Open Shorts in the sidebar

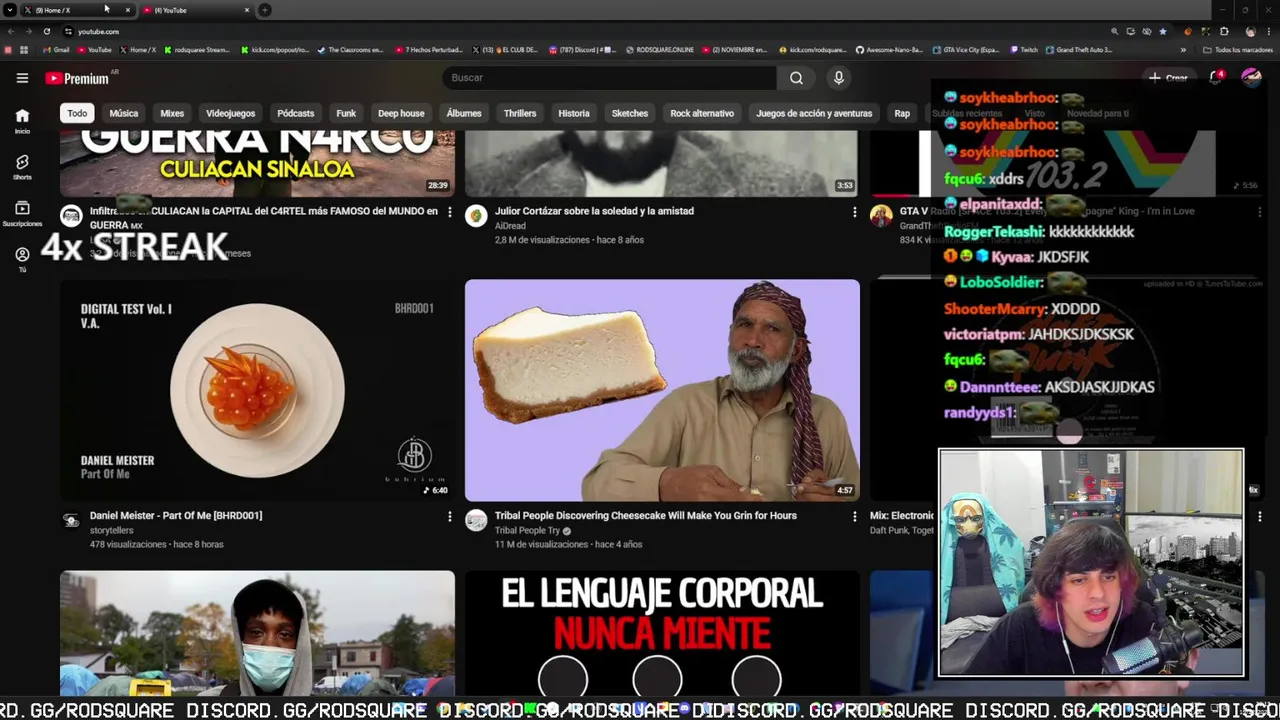point(22,167)
